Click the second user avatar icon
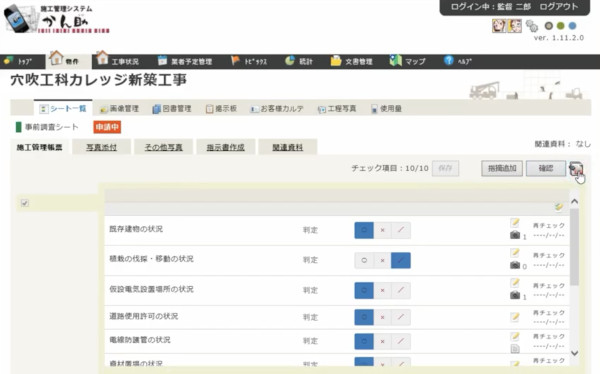Viewport: 600px width, 374px height. point(514,26)
